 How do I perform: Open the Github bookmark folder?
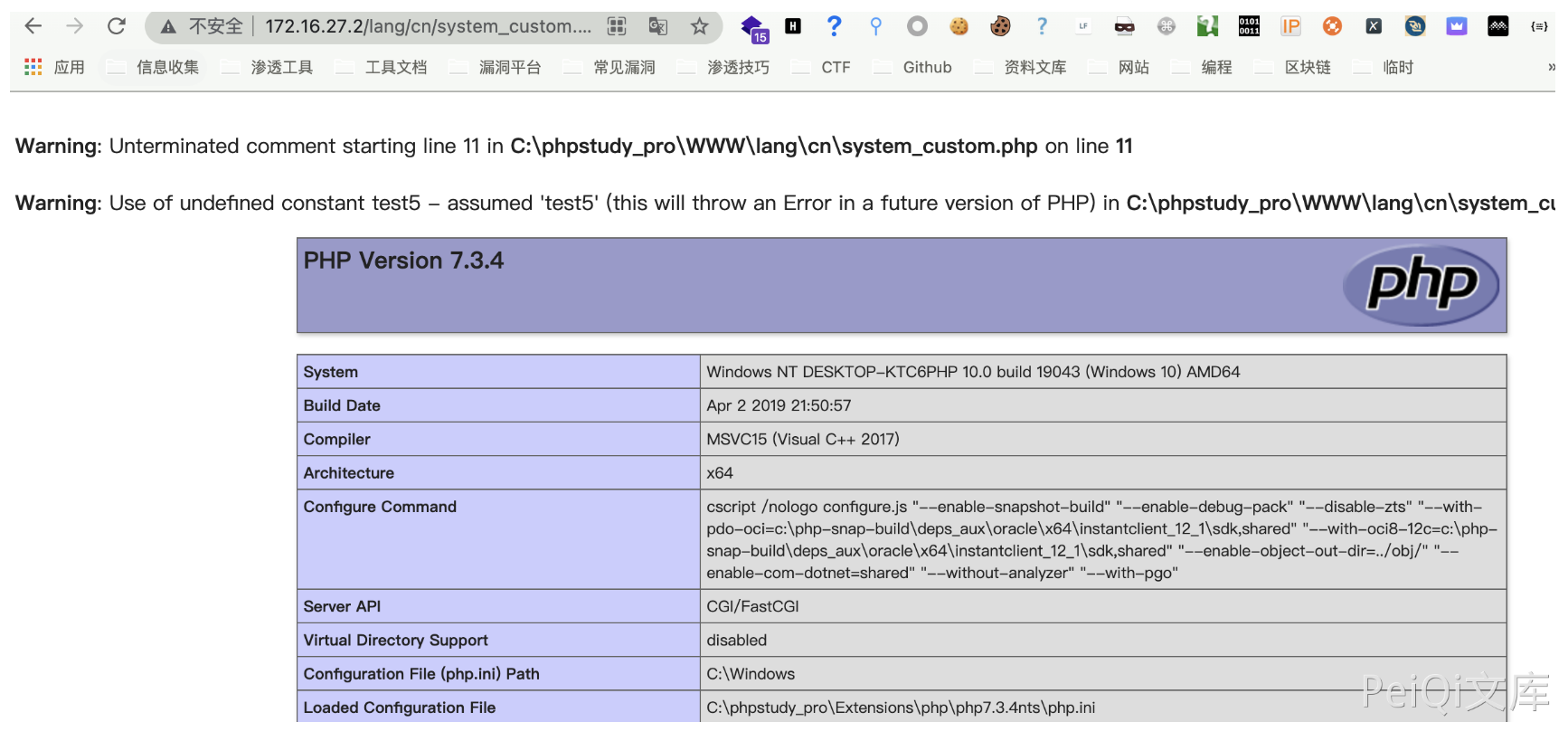913,67
